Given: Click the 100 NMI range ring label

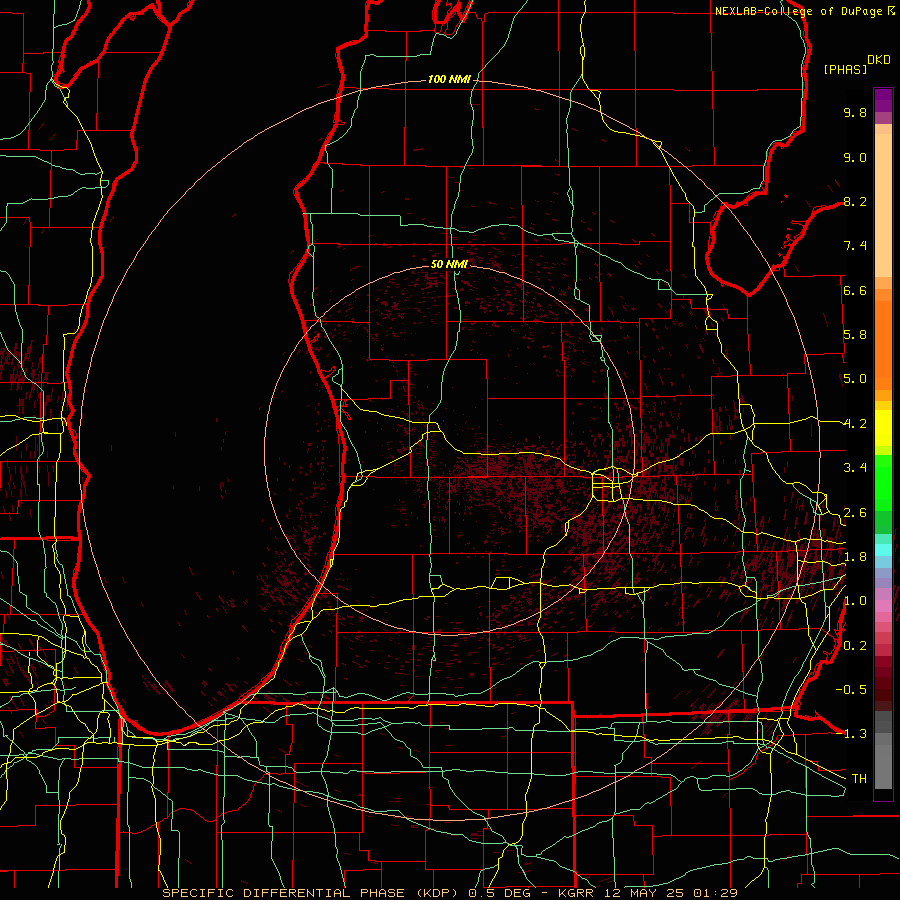Looking at the screenshot, I should (449, 79).
